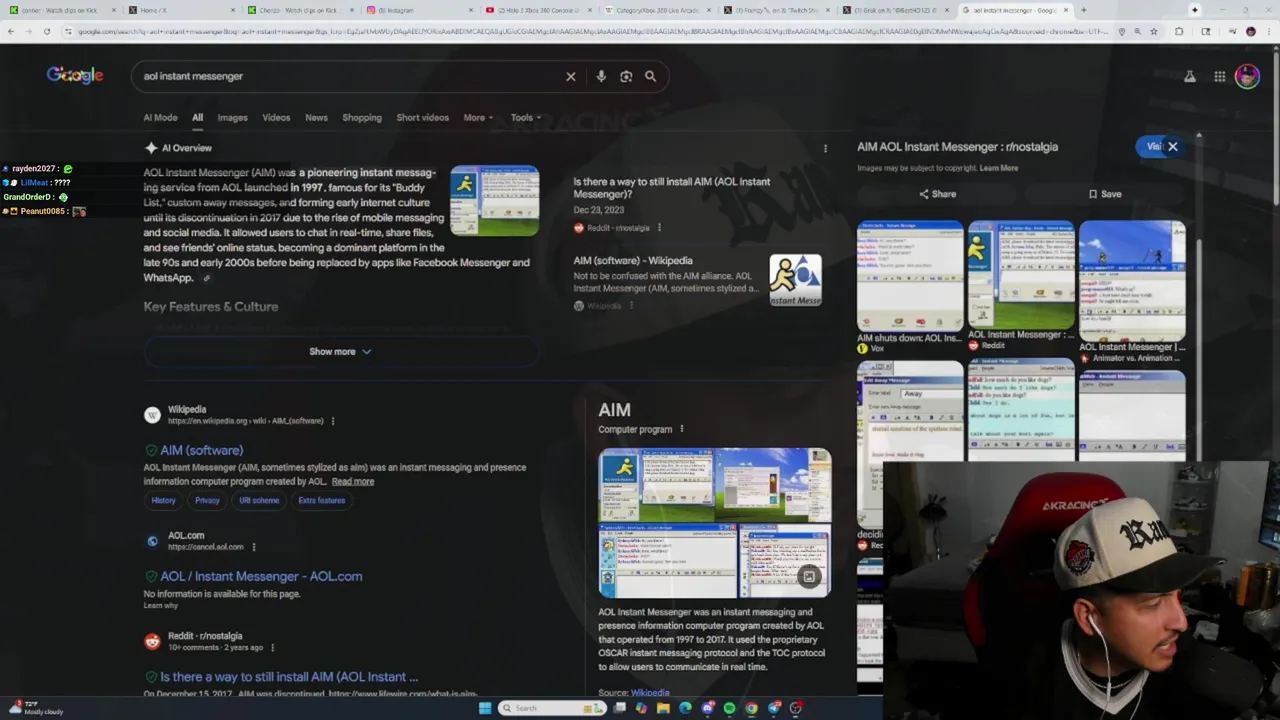Viewport: 1280px width, 720px height.
Task: Open AIM screenshot thumbnail in AI Overview
Action: coord(494,201)
